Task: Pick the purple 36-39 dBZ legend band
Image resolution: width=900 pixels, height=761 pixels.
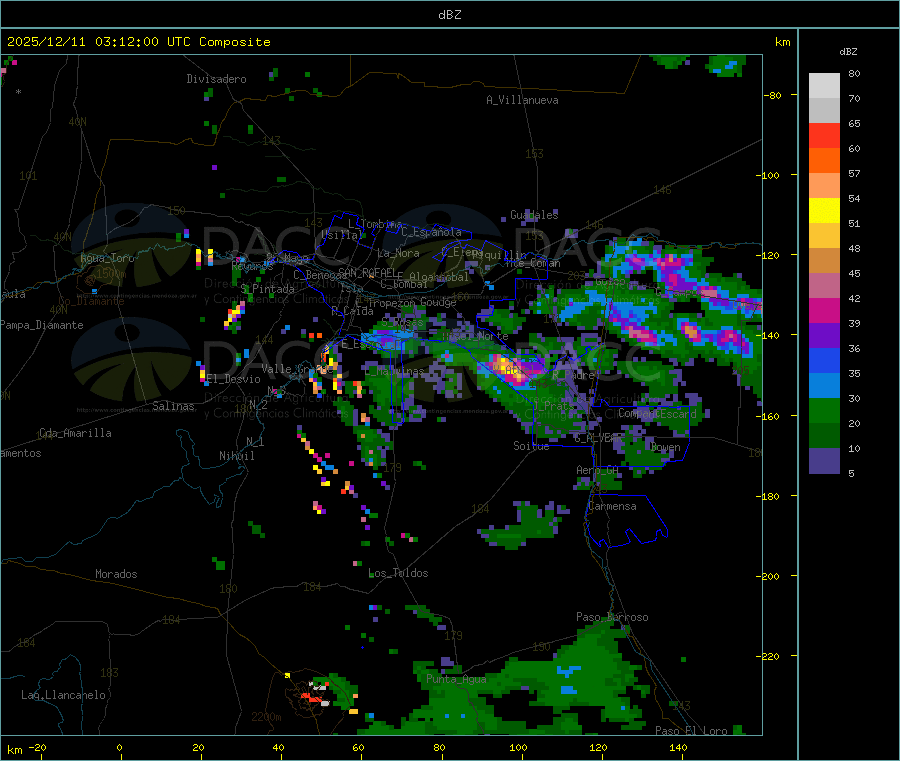Action: point(824,336)
